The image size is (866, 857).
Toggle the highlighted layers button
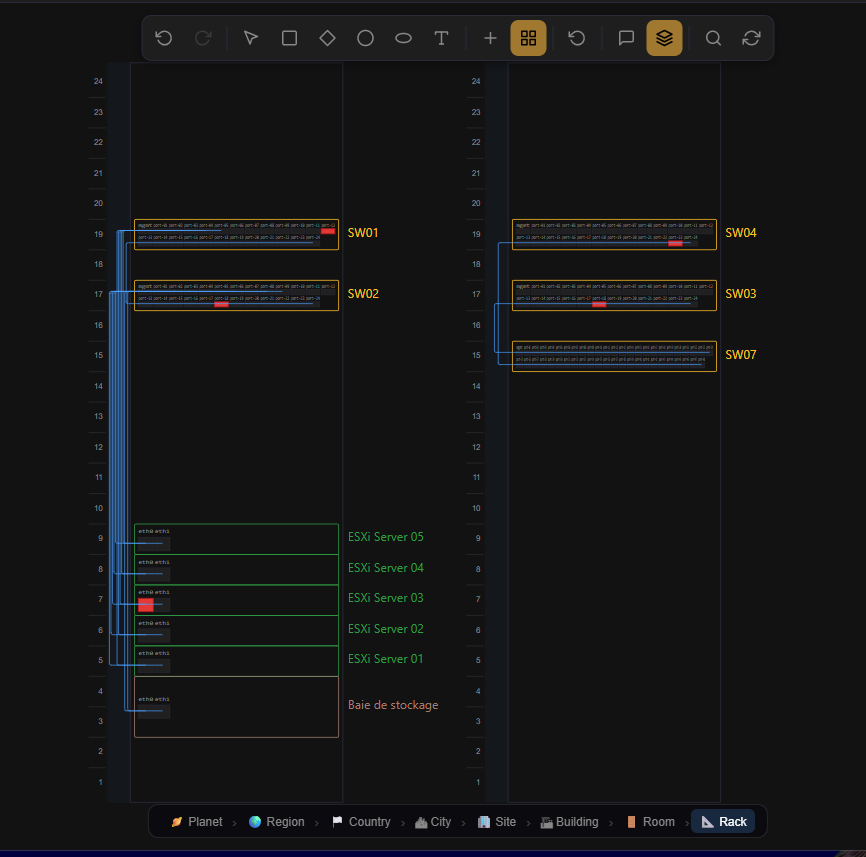click(664, 38)
